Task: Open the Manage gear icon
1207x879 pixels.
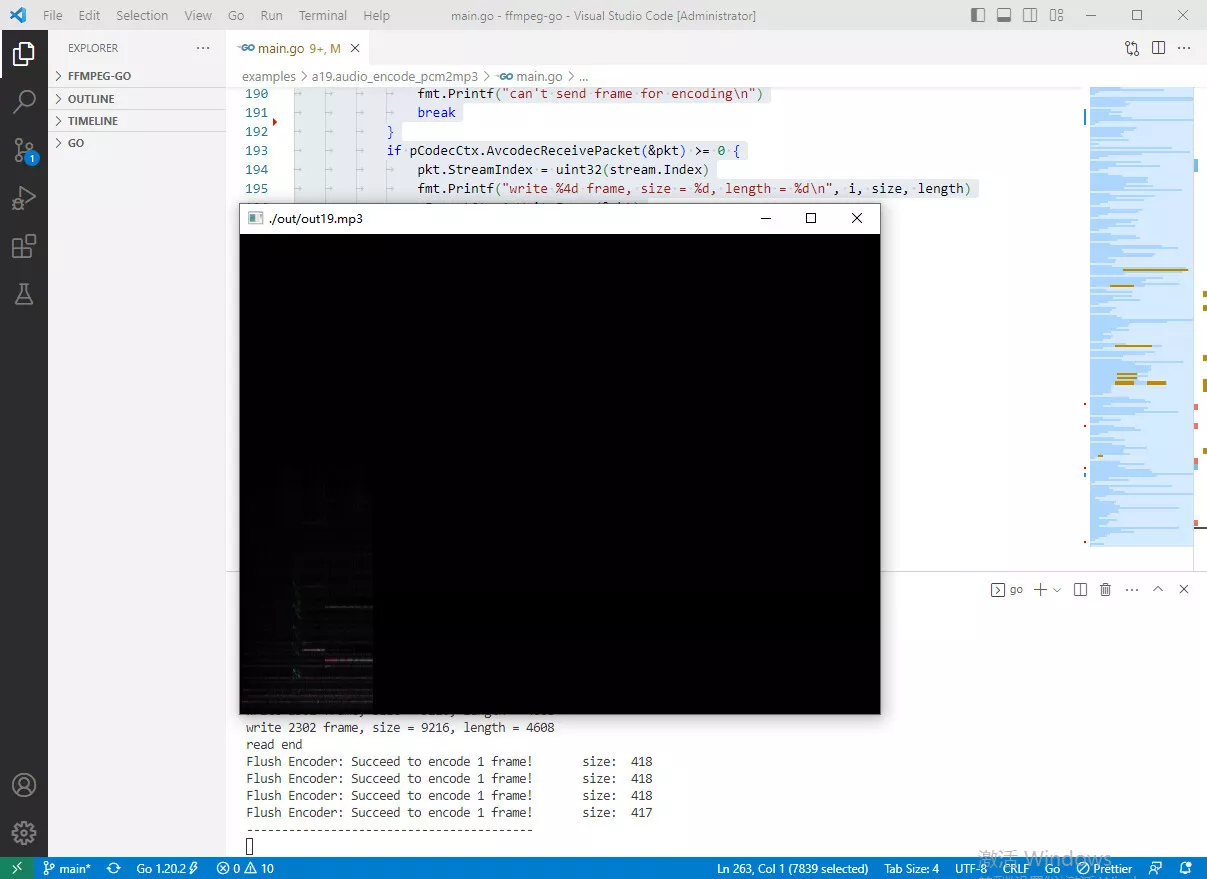Action: pyautogui.click(x=24, y=832)
